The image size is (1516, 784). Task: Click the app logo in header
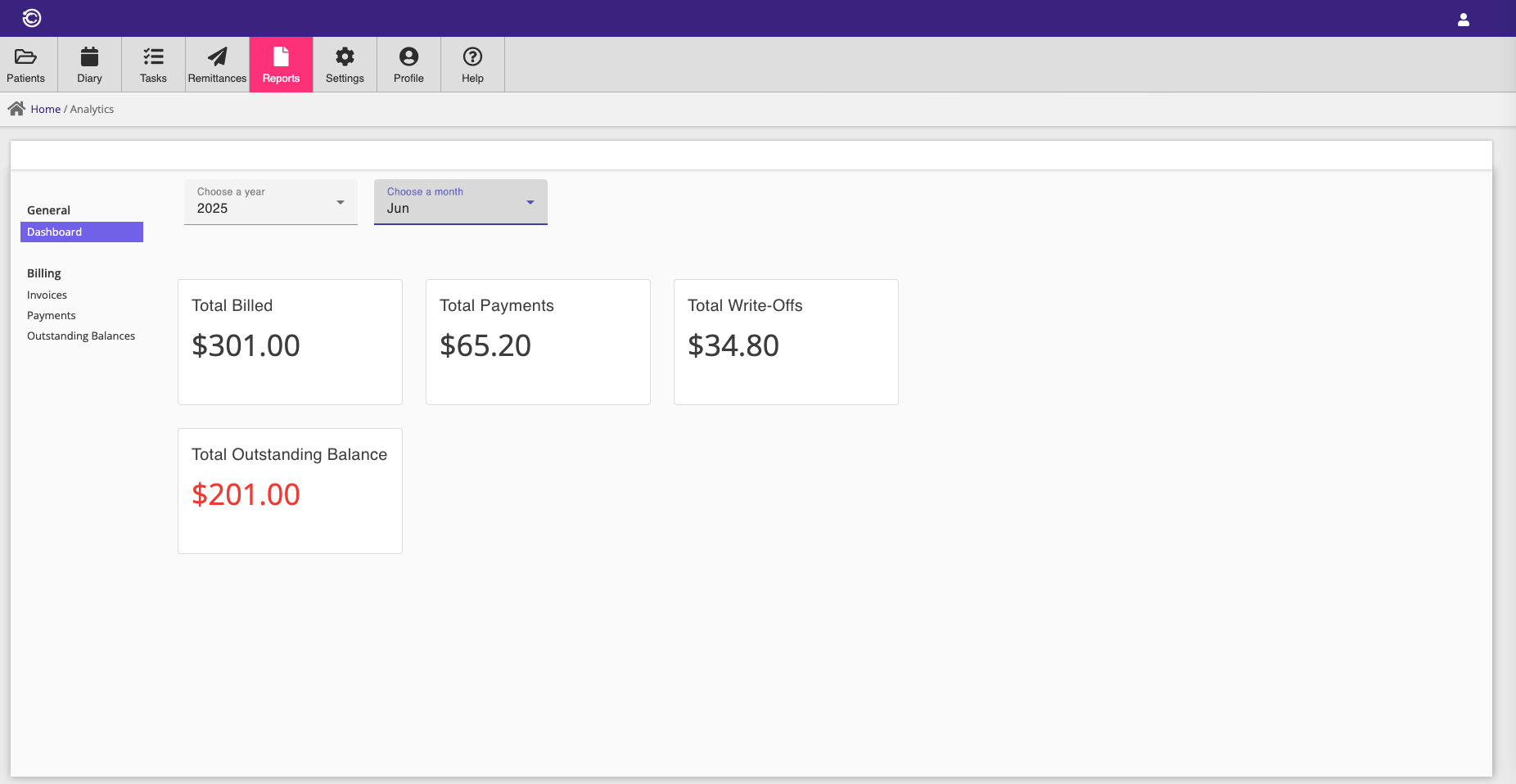(32, 18)
